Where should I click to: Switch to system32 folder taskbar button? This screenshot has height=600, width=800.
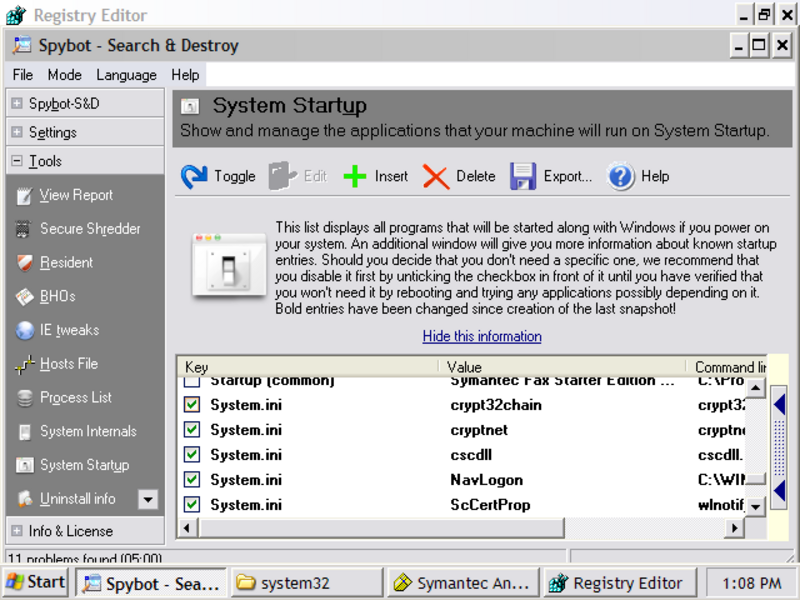(307, 583)
